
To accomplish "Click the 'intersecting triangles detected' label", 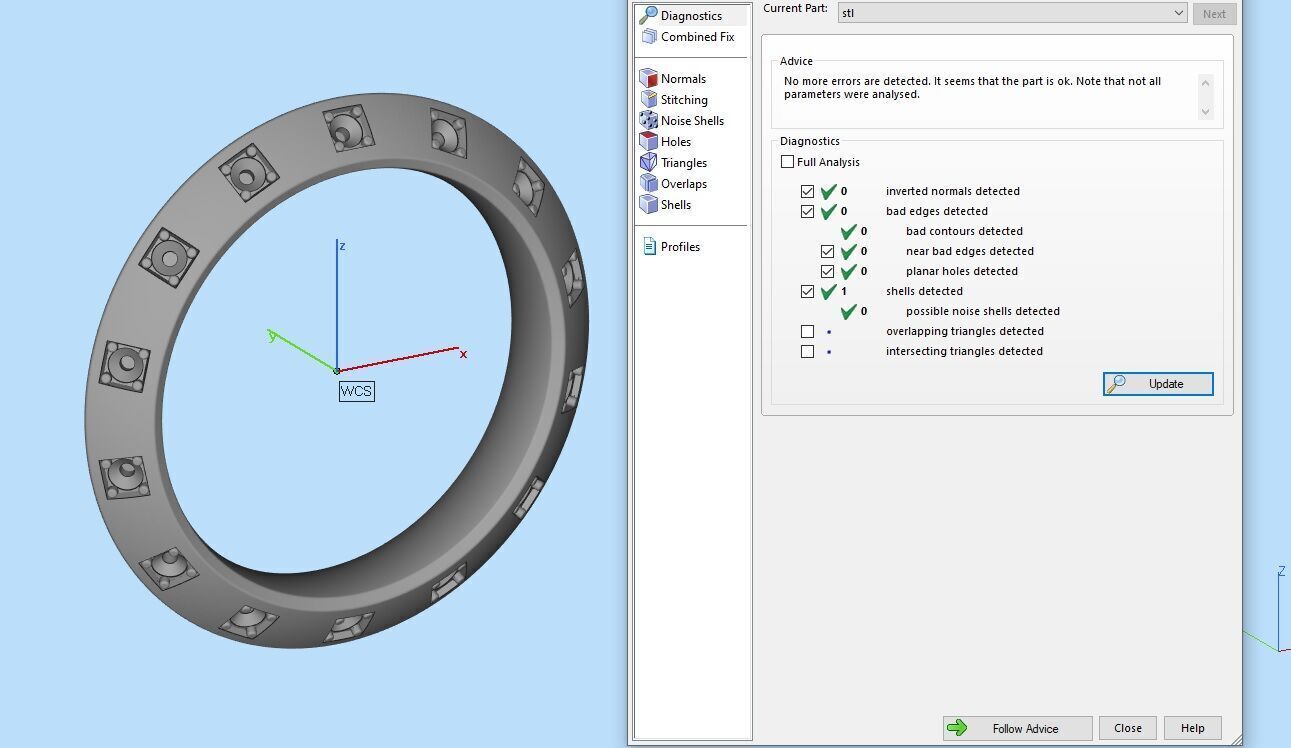I will tap(964, 351).
